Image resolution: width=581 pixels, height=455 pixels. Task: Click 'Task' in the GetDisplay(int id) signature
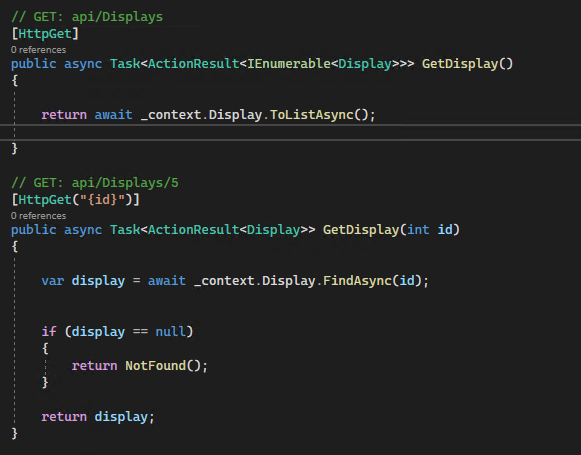(125, 230)
